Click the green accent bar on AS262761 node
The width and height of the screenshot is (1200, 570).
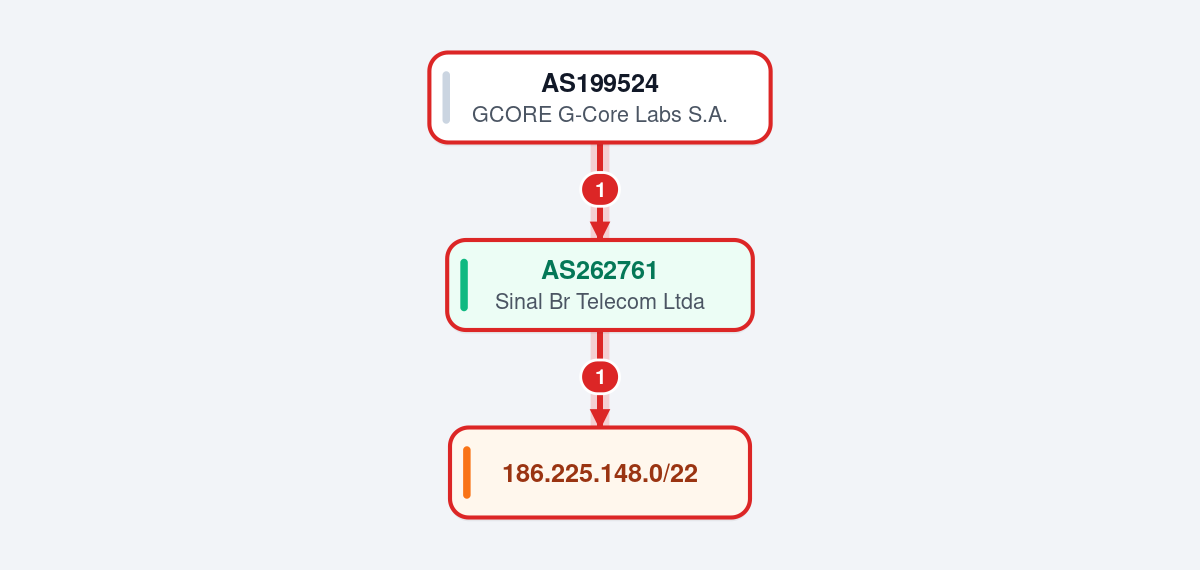(x=464, y=285)
